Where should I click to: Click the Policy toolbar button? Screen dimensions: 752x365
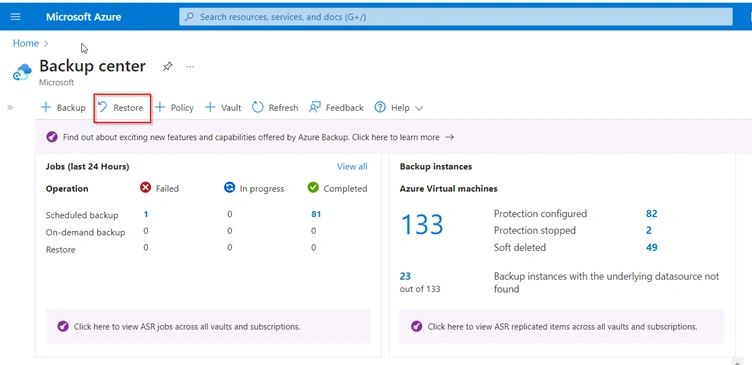click(174, 107)
